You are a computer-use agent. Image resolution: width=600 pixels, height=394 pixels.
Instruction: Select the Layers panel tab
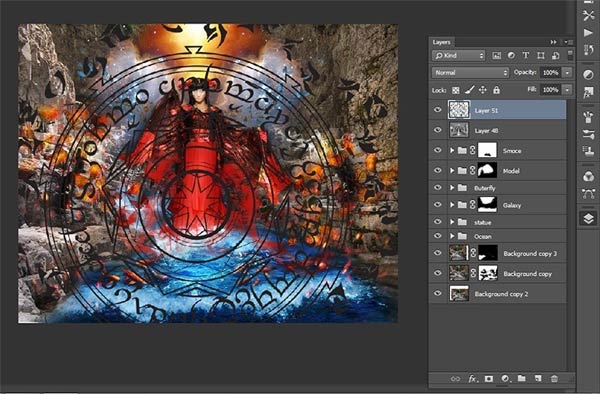[441, 42]
